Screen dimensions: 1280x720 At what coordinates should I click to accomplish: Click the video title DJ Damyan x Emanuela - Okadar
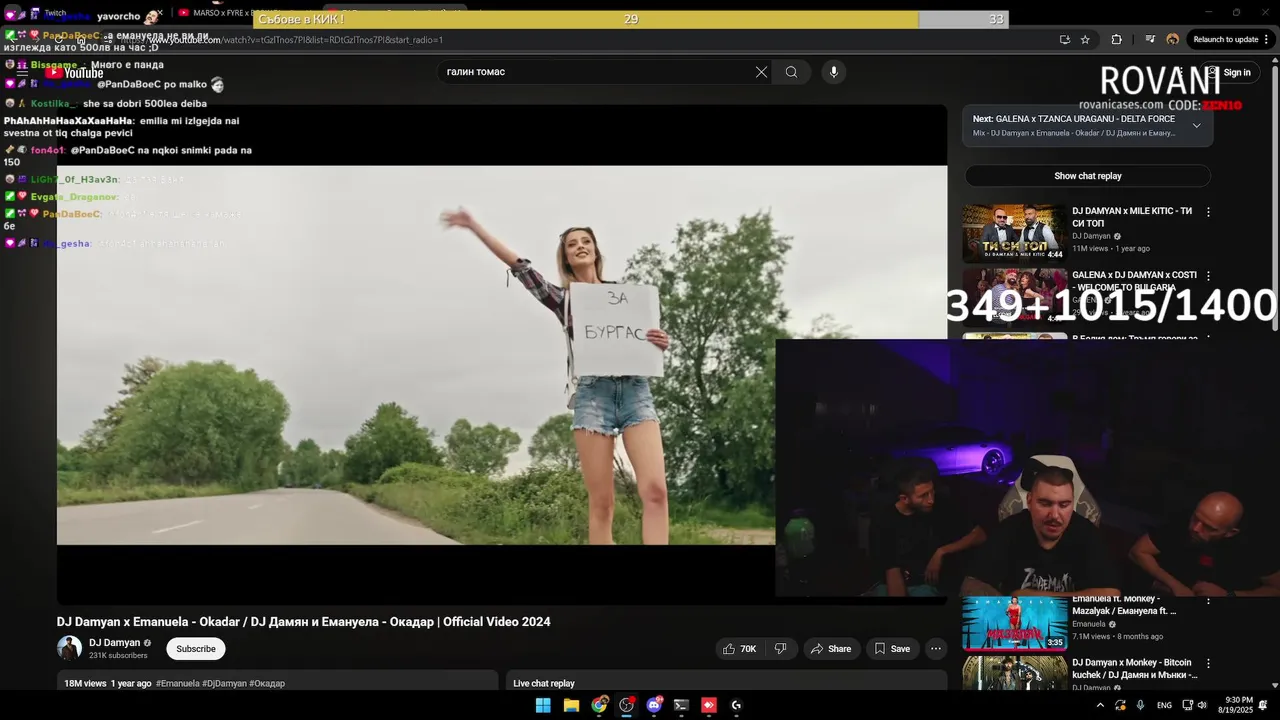click(303, 622)
